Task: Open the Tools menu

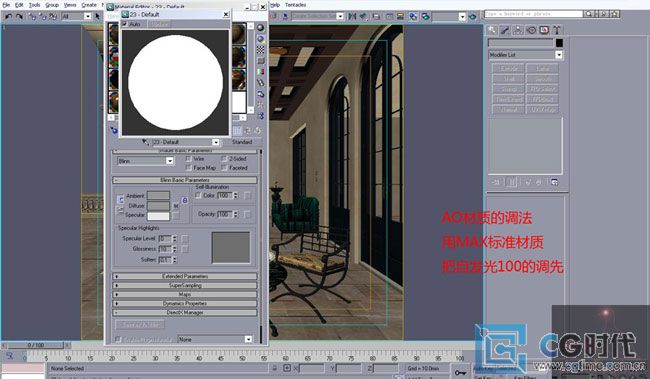Action: (34, 5)
